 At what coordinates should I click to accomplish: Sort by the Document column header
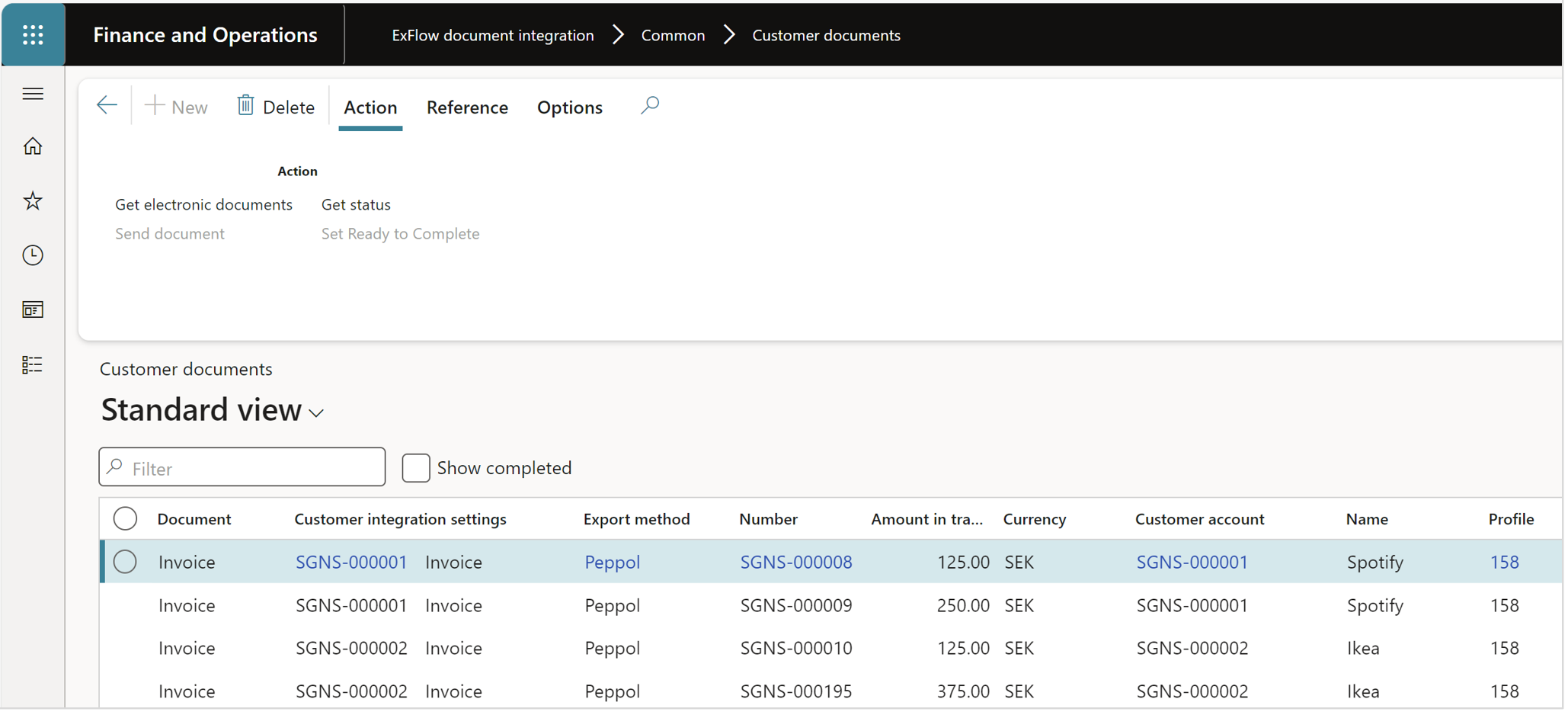tap(194, 519)
